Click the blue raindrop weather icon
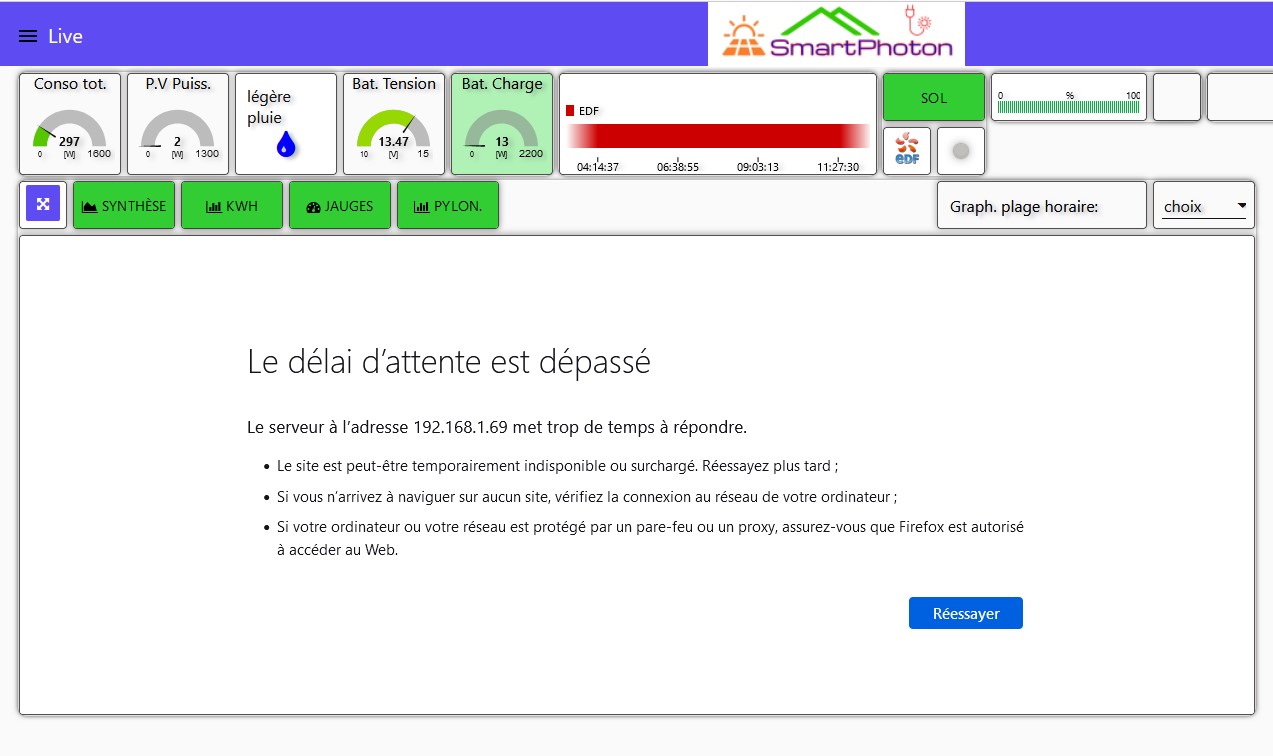The width and height of the screenshot is (1273, 756). point(287,145)
